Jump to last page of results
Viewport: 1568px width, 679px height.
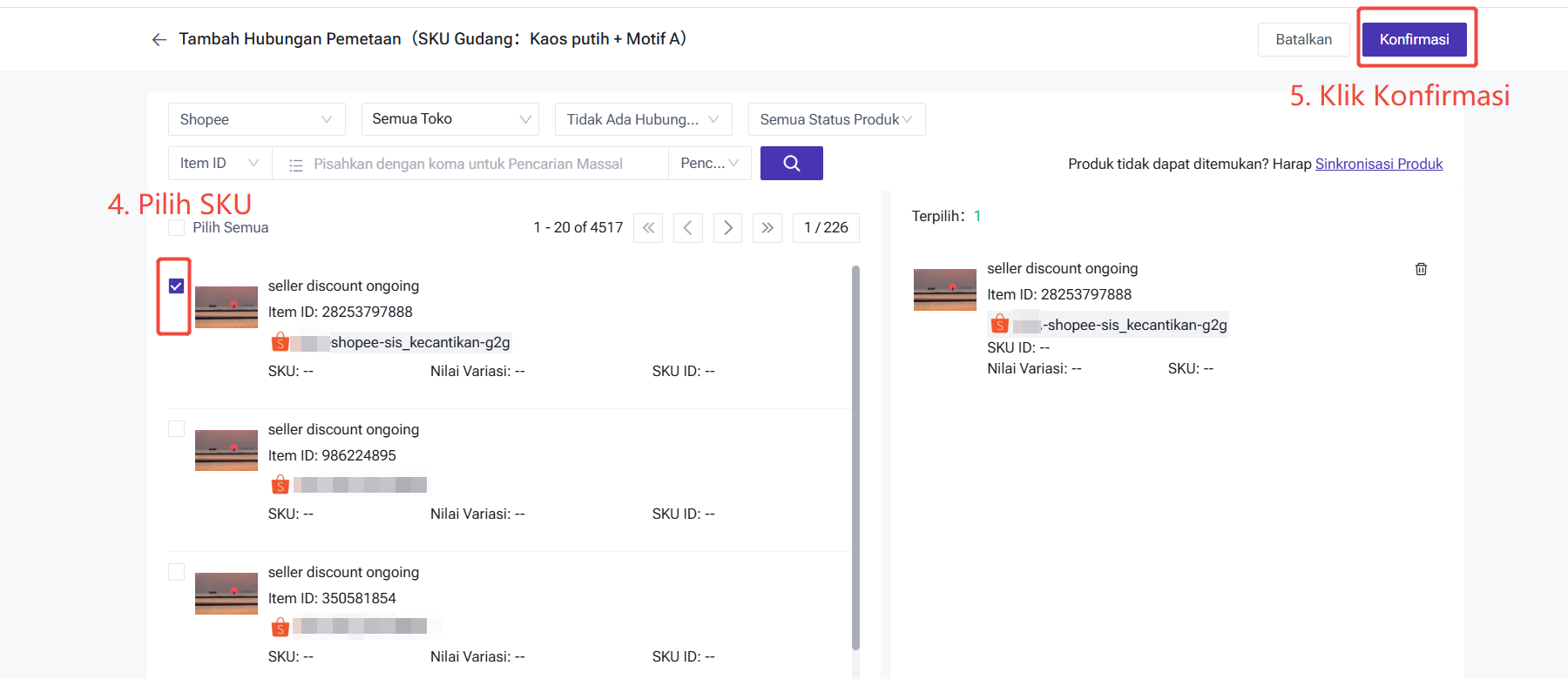click(x=767, y=228)
